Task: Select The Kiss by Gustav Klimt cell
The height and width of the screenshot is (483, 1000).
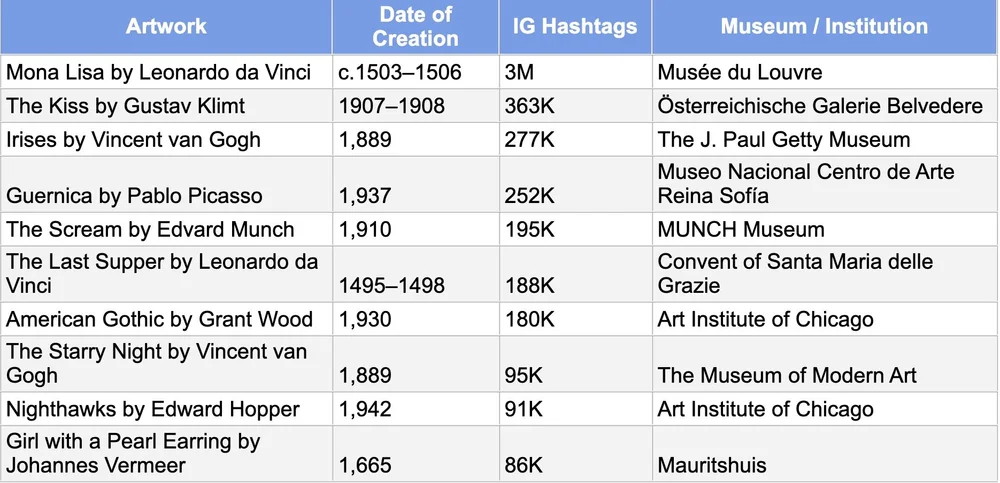Action: [166, 106]
